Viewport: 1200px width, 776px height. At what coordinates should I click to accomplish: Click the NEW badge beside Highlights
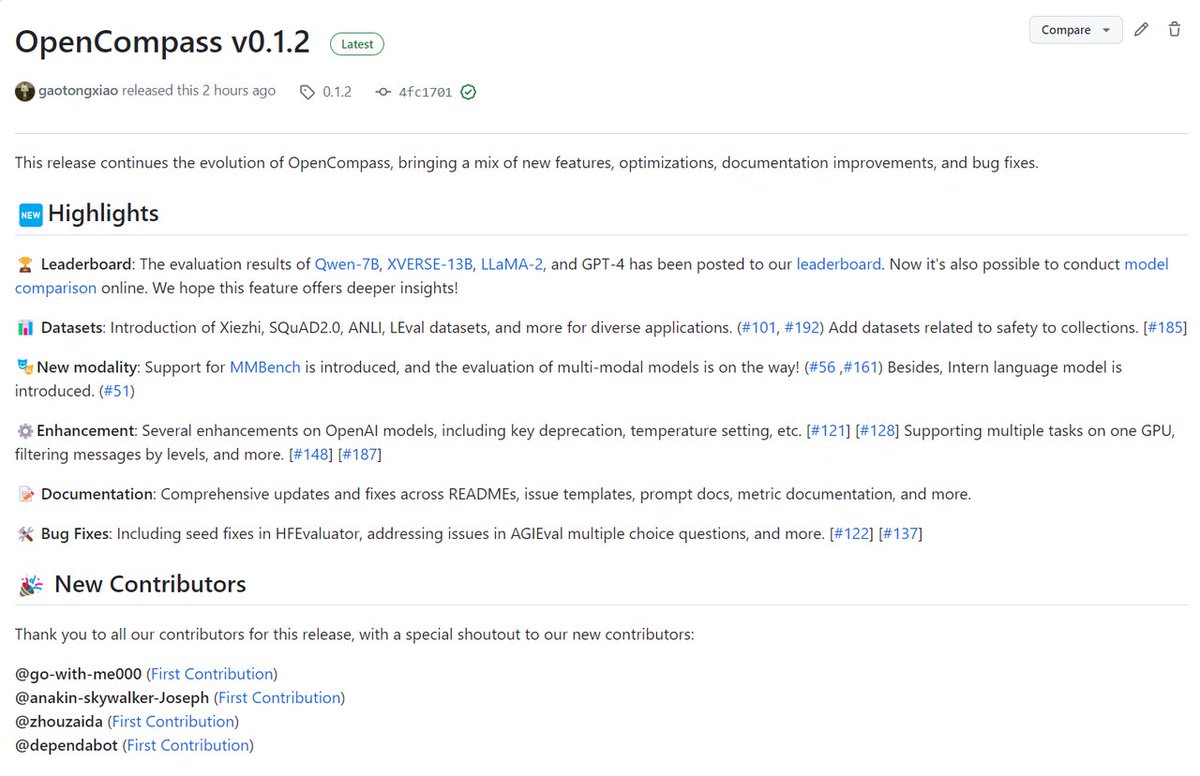30,213
